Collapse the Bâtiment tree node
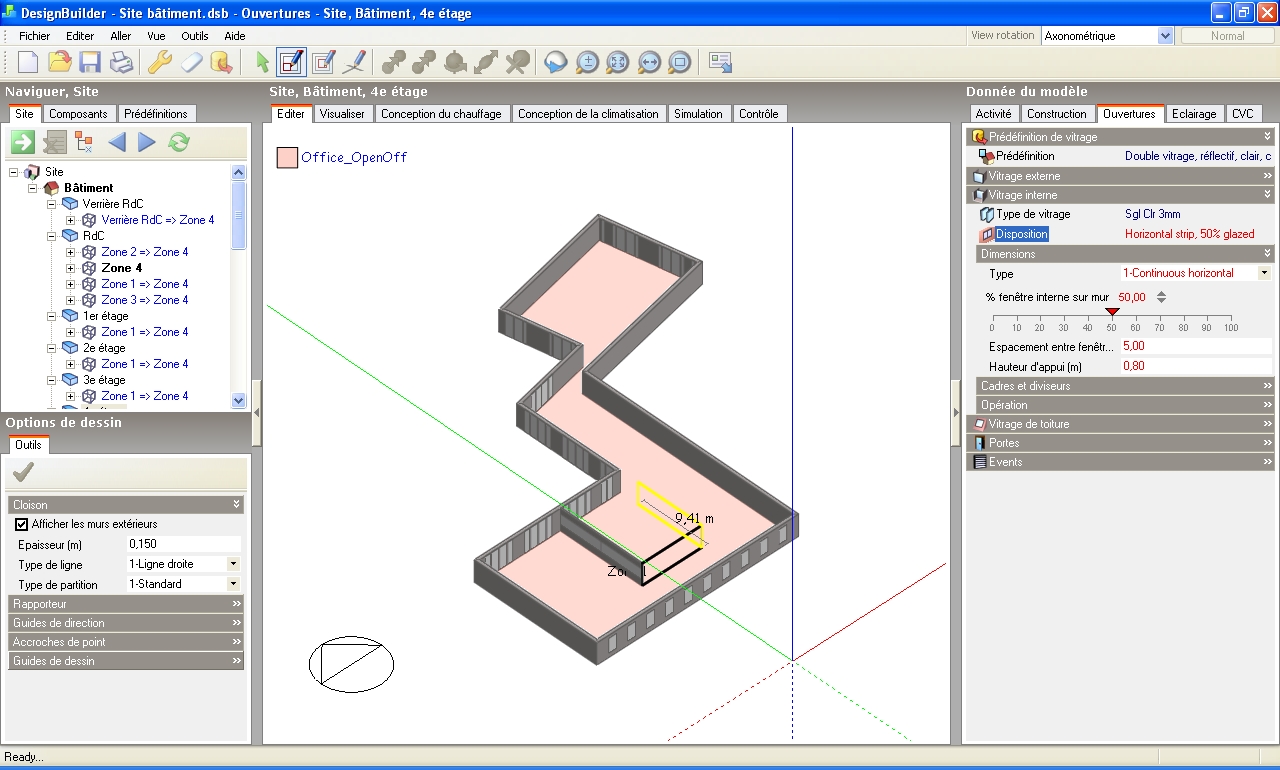1280x770 pixels. 33,188
